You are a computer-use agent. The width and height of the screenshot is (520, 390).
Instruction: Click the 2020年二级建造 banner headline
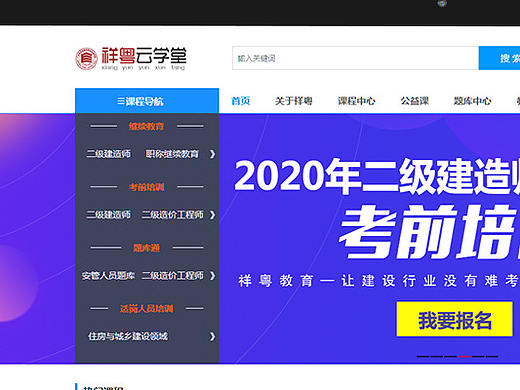tap(377, 176)
